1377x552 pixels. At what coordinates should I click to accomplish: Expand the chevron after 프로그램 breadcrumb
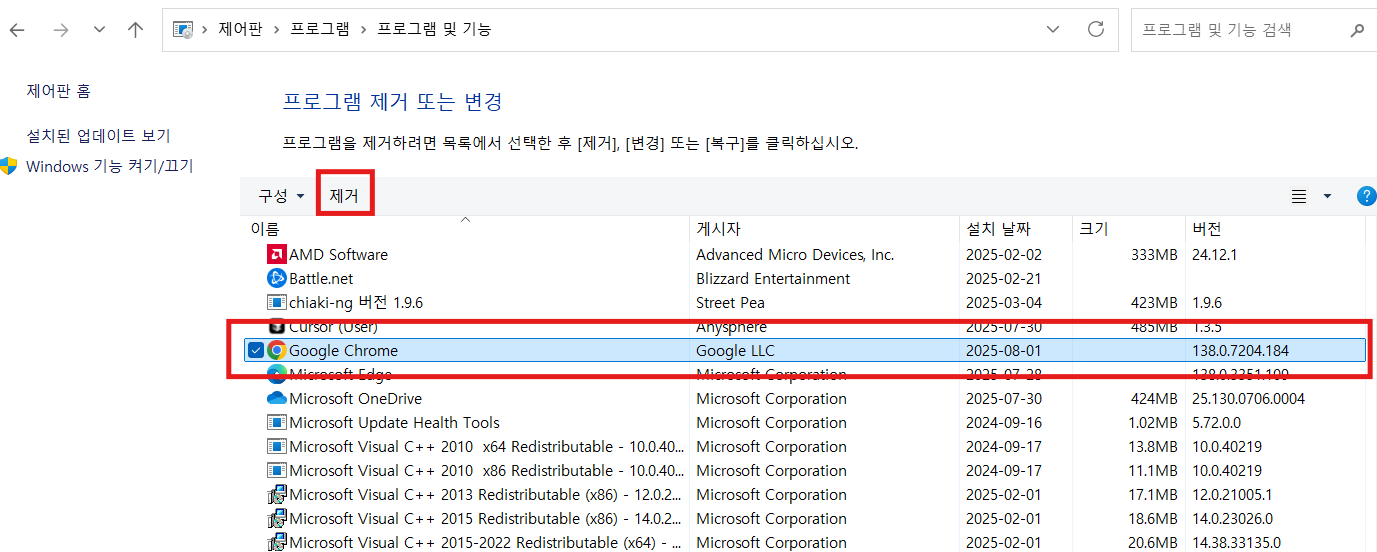click(x=364, y=30)
